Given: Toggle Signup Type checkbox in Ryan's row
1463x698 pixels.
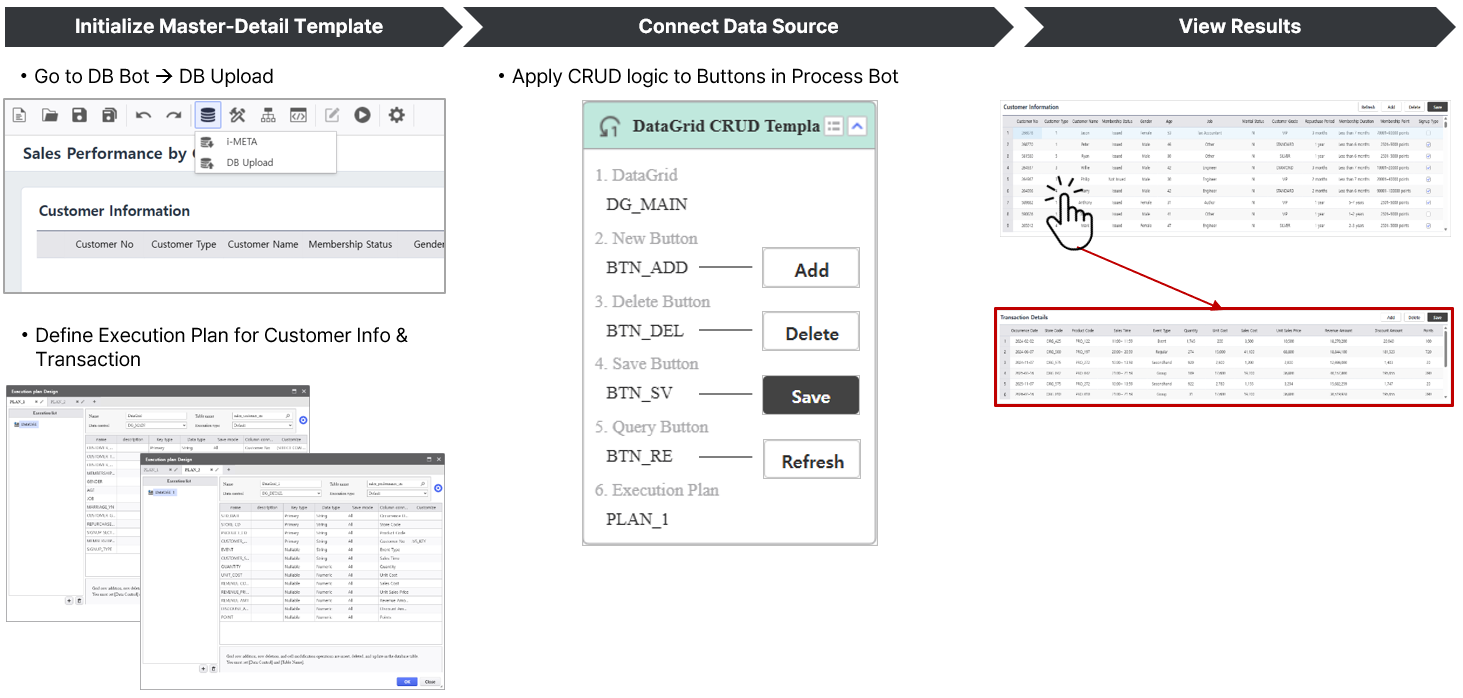Looking at the screenshot, I should (1428, 156).
